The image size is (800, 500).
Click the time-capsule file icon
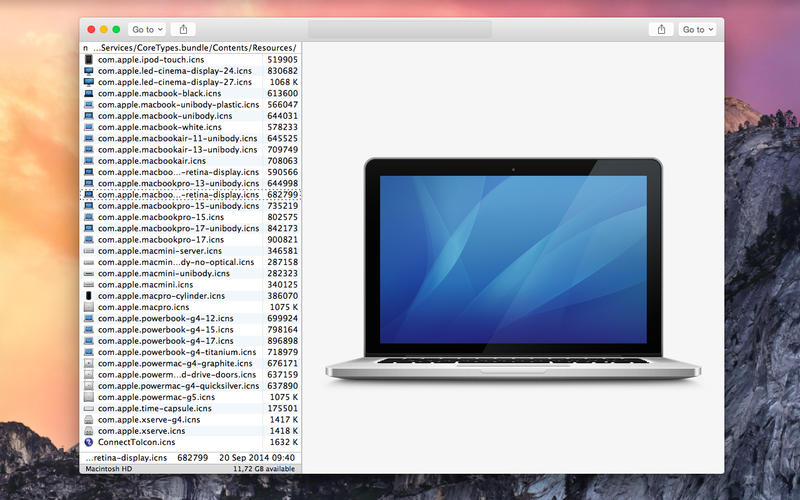[89, 408]
